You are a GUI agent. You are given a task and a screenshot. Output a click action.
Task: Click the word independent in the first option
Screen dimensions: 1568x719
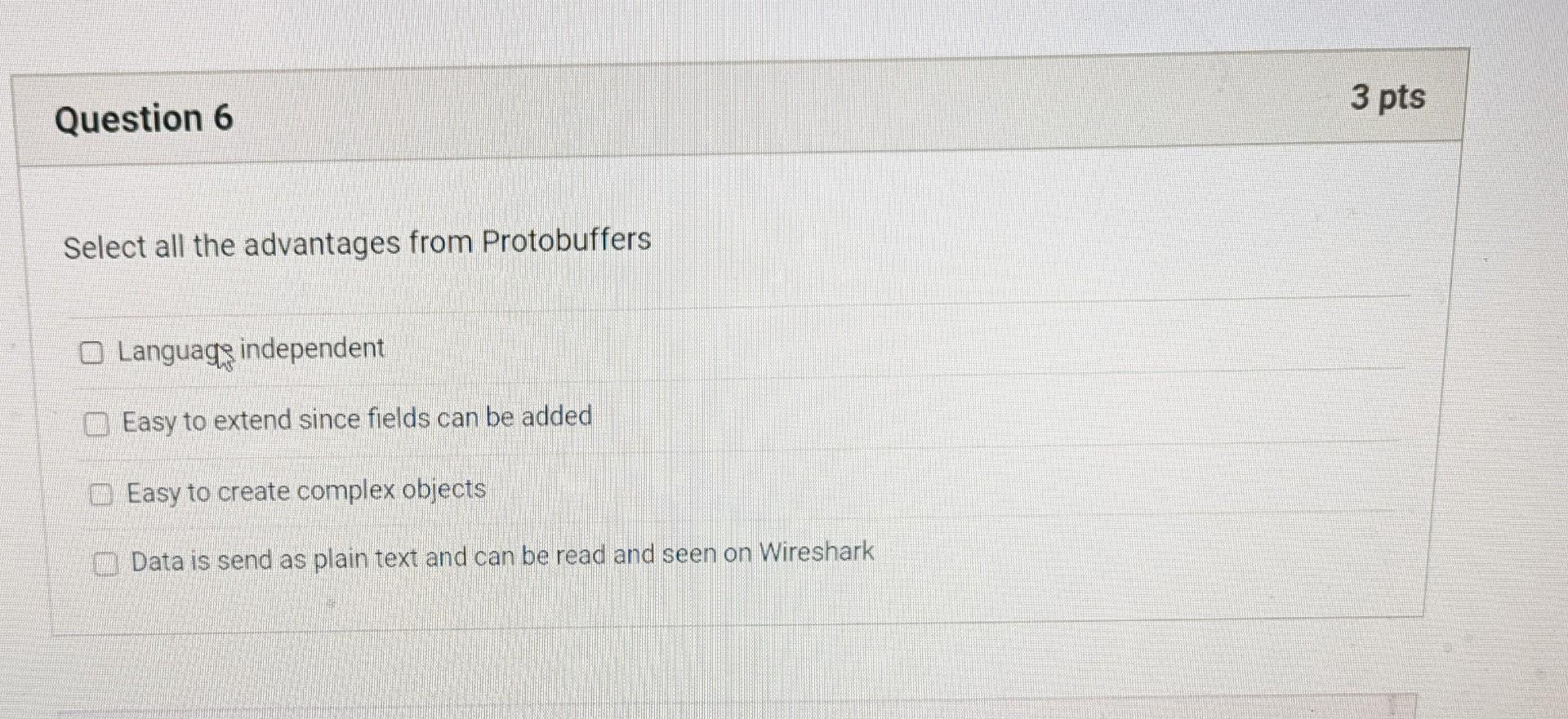(312, 348)
